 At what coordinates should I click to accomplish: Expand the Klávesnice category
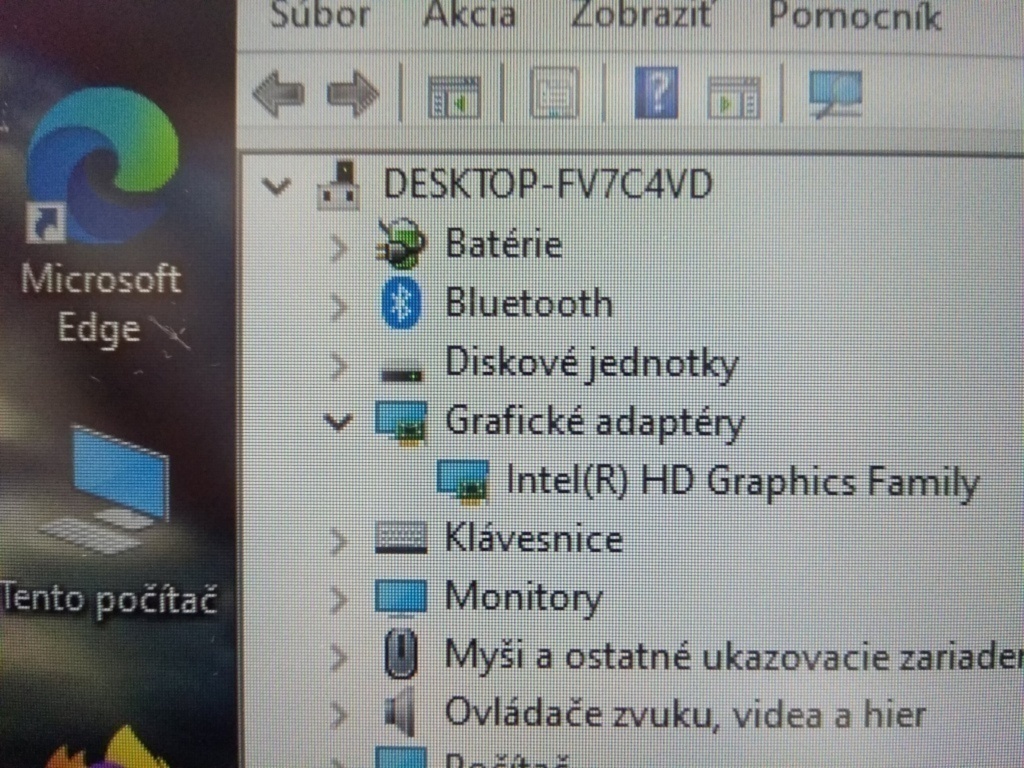(339, 541)
